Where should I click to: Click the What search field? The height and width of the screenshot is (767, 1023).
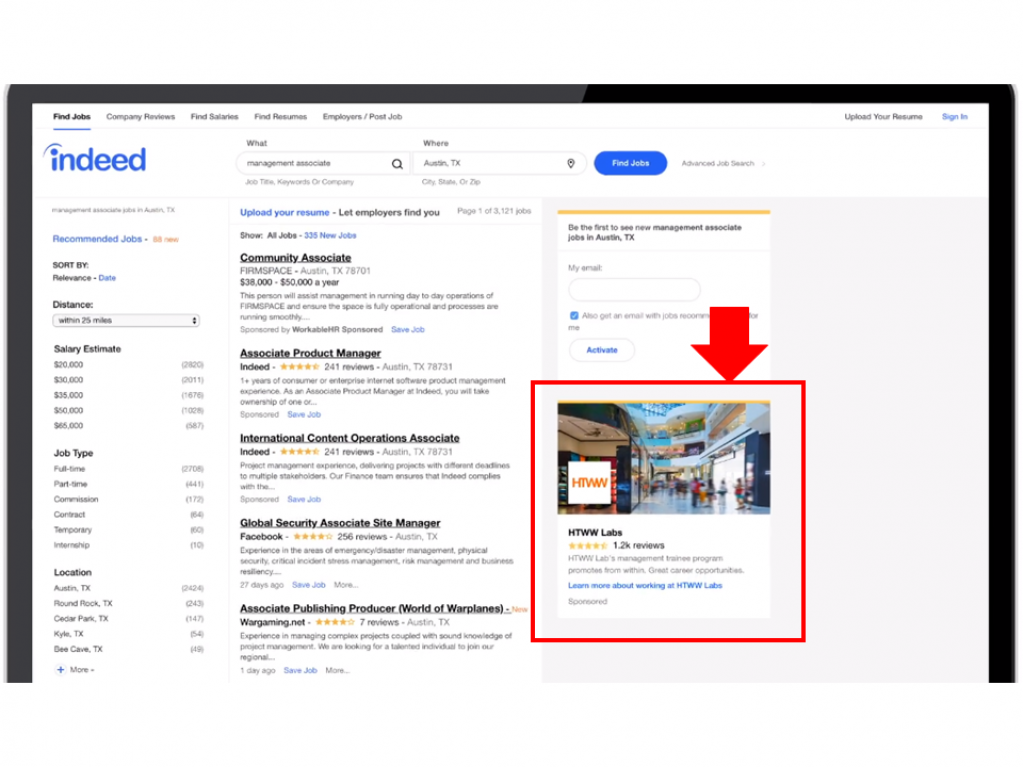[324, 163]
